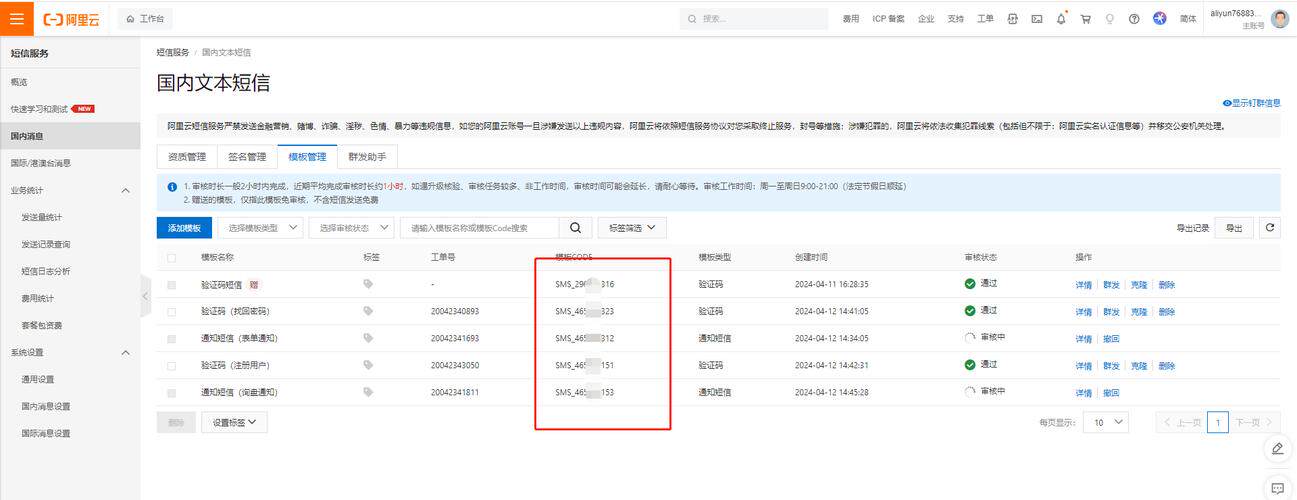Open 详情 for the 验证码短信 row
1297x500 pixels.
(1084, 285)
